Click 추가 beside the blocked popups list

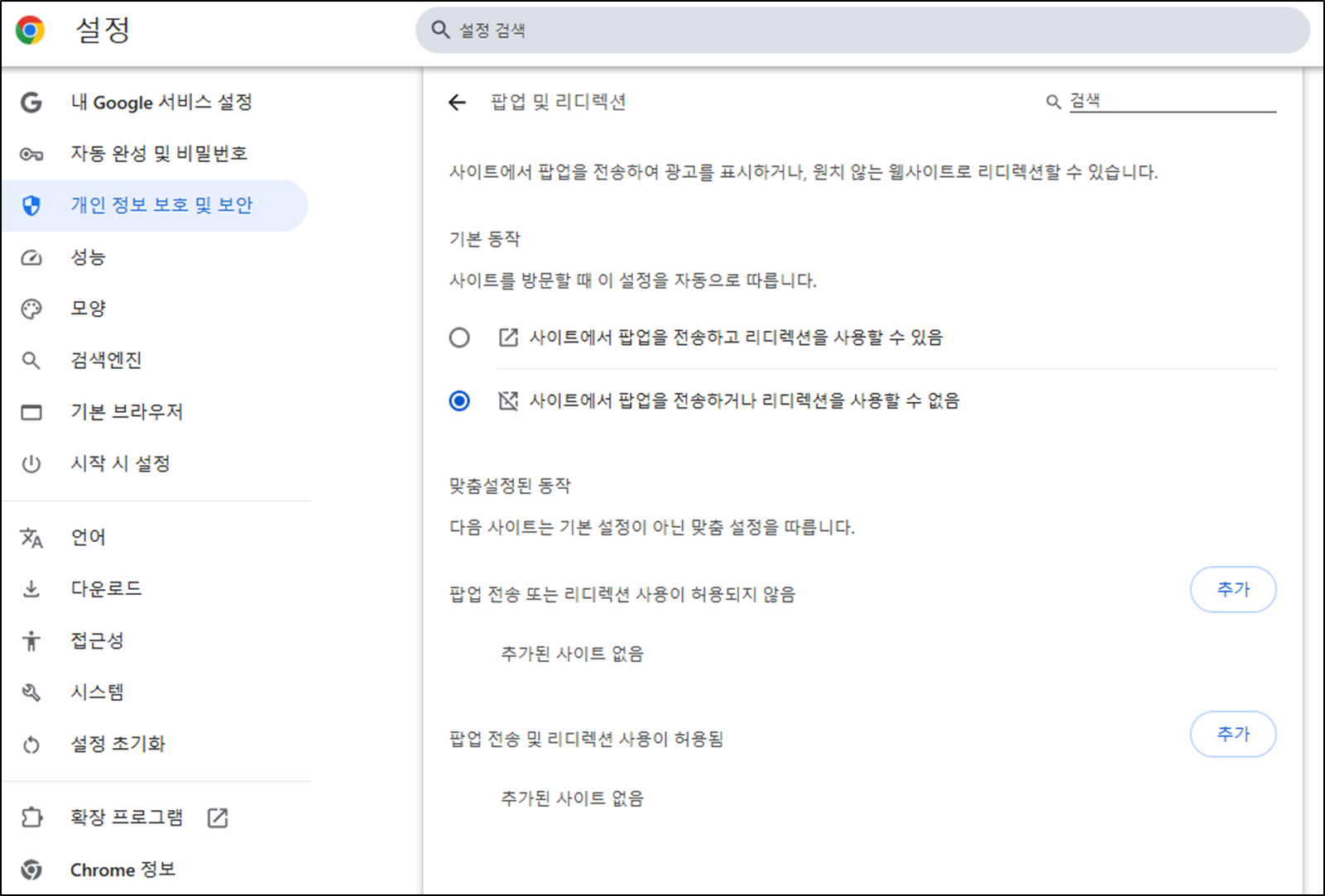(1232, 589)
